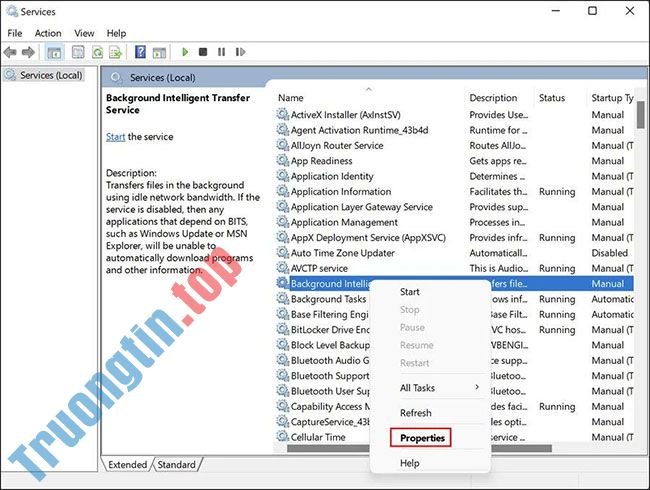Viewport: 650px width, 490px height.
Task: Click the Restart Service toolbar icon
Action: pyautogui.click(x=240, y=52)
